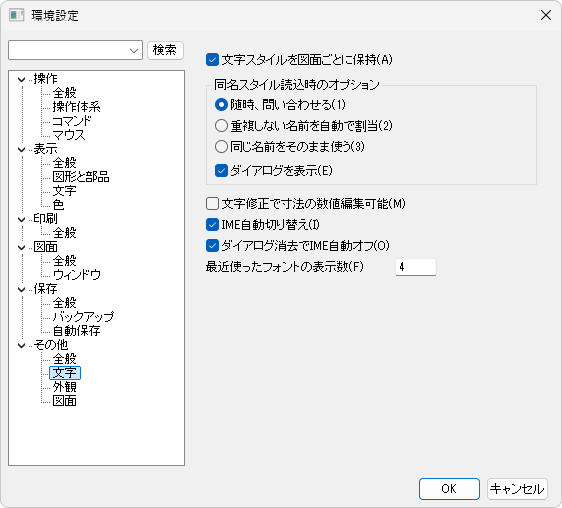This screenshot has height=508, width=562.
Task: Open ウィンドウ settings under 図面
Action: pyautogui.click(x=76, y=275)
